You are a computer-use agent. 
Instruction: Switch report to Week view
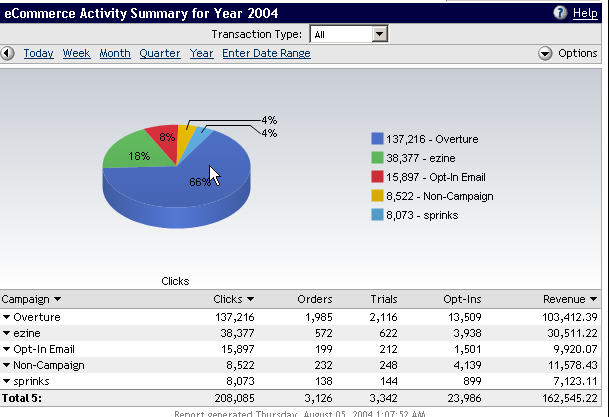coord(76,53)
